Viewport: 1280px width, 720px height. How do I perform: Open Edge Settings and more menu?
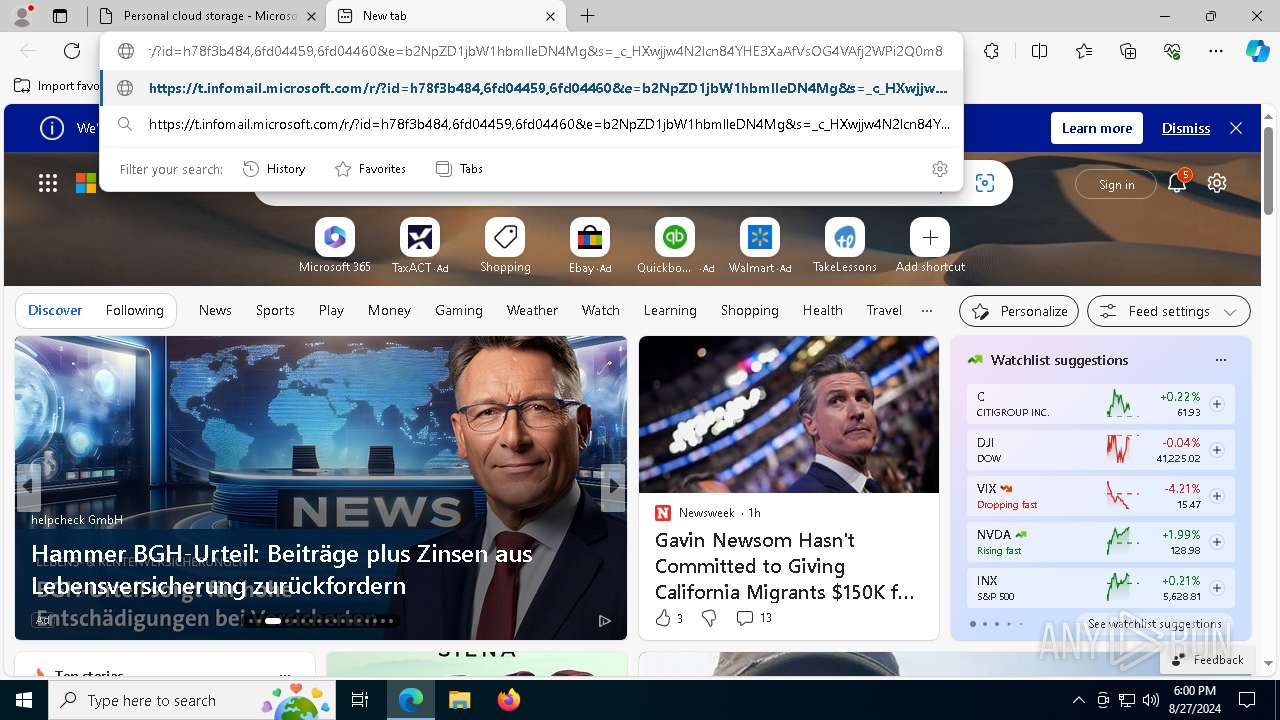pos(1216,51)
